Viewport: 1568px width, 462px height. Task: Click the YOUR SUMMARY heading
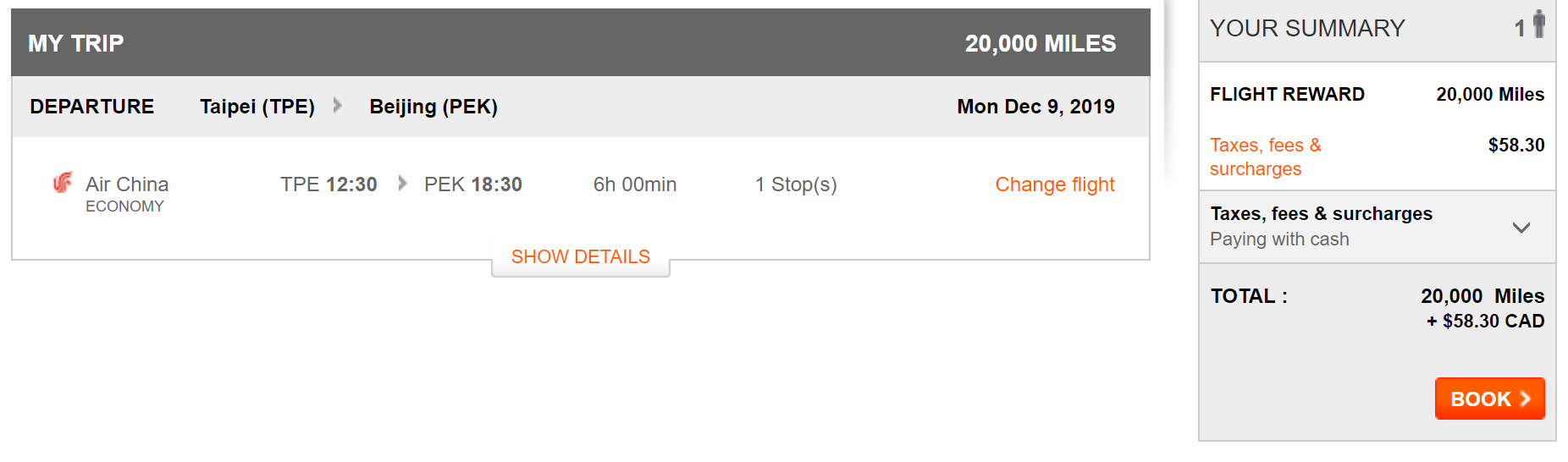click(x=1307, y=29)
